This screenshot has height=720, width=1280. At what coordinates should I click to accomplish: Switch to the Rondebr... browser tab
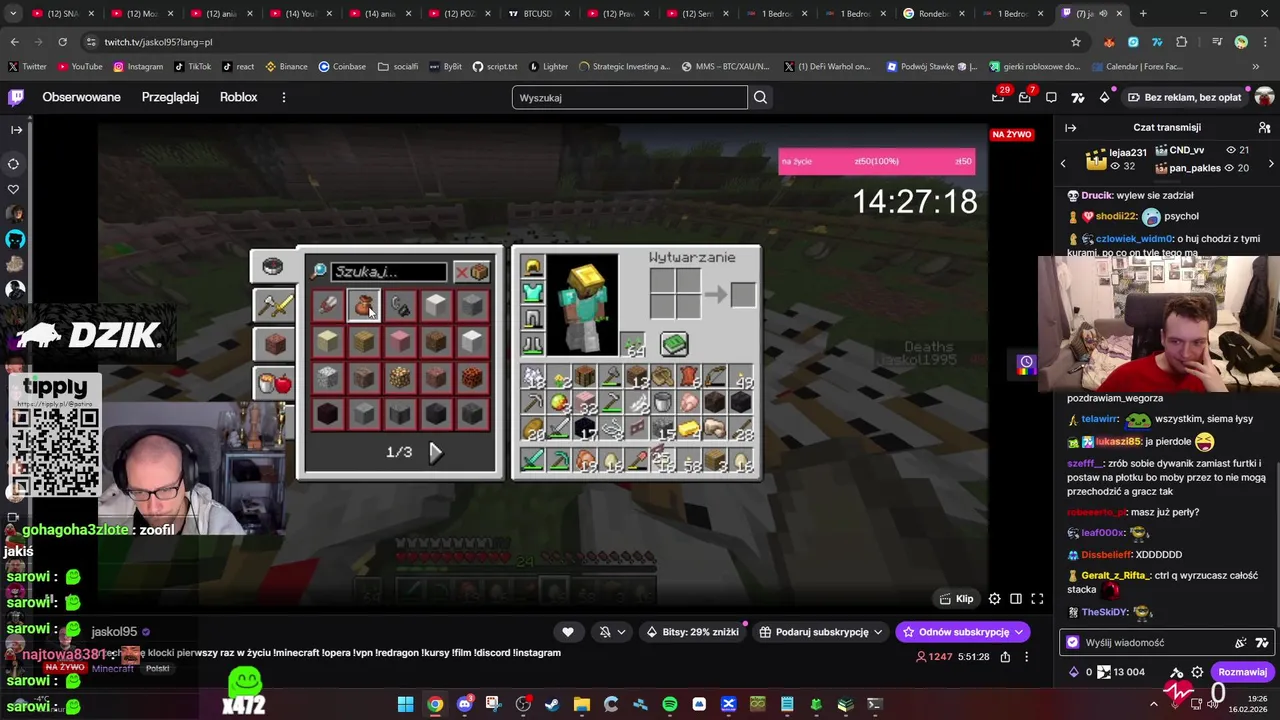coord(933,14)
